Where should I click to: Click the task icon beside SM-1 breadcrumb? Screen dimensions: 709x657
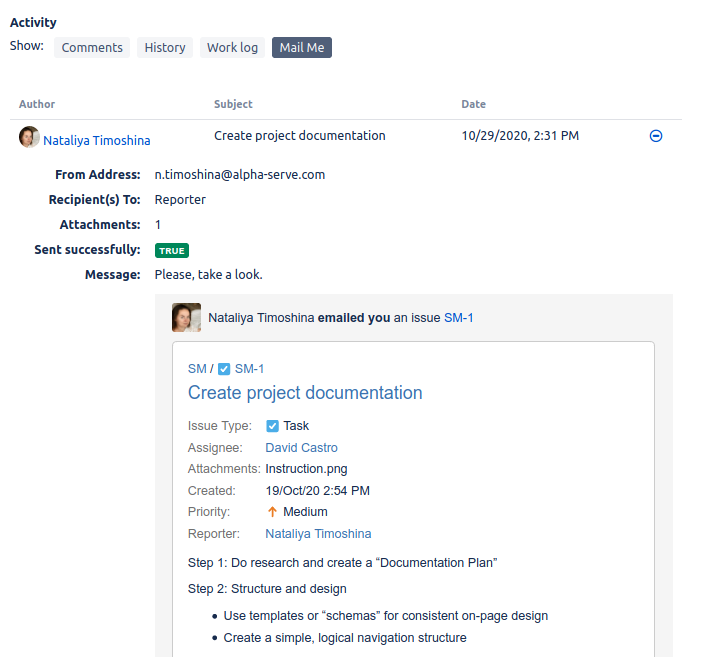[x=224, y=369]
